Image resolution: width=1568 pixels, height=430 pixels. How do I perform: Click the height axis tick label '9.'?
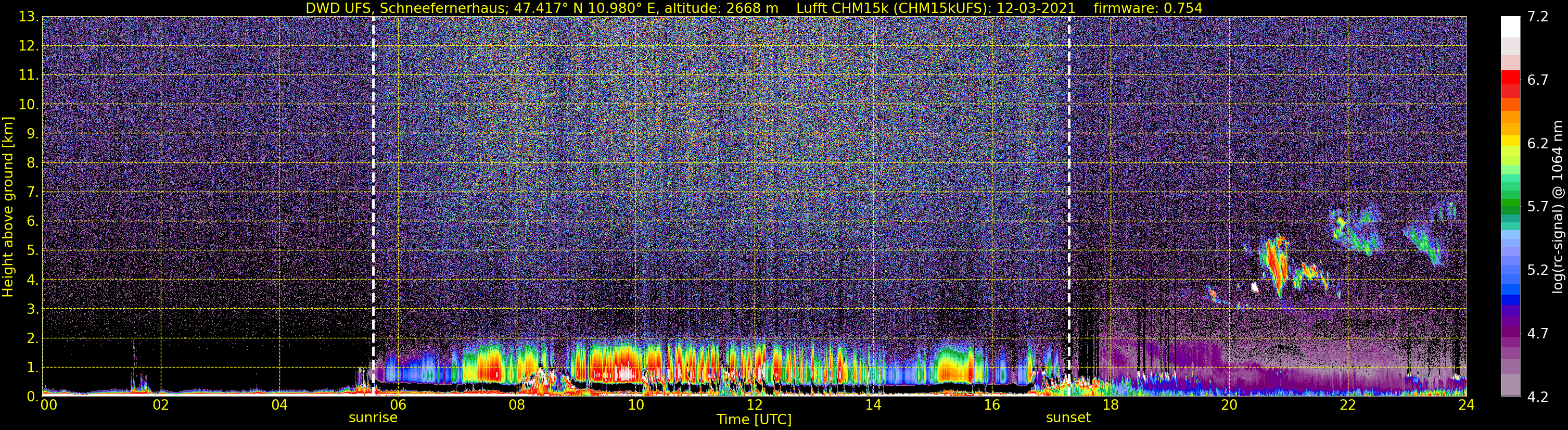coord(32,134)
